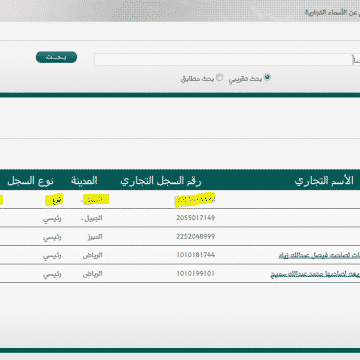This screenshot has height=360, width=360.
Task: Click رئيسي type in row 1010199101
Action: 53,275
